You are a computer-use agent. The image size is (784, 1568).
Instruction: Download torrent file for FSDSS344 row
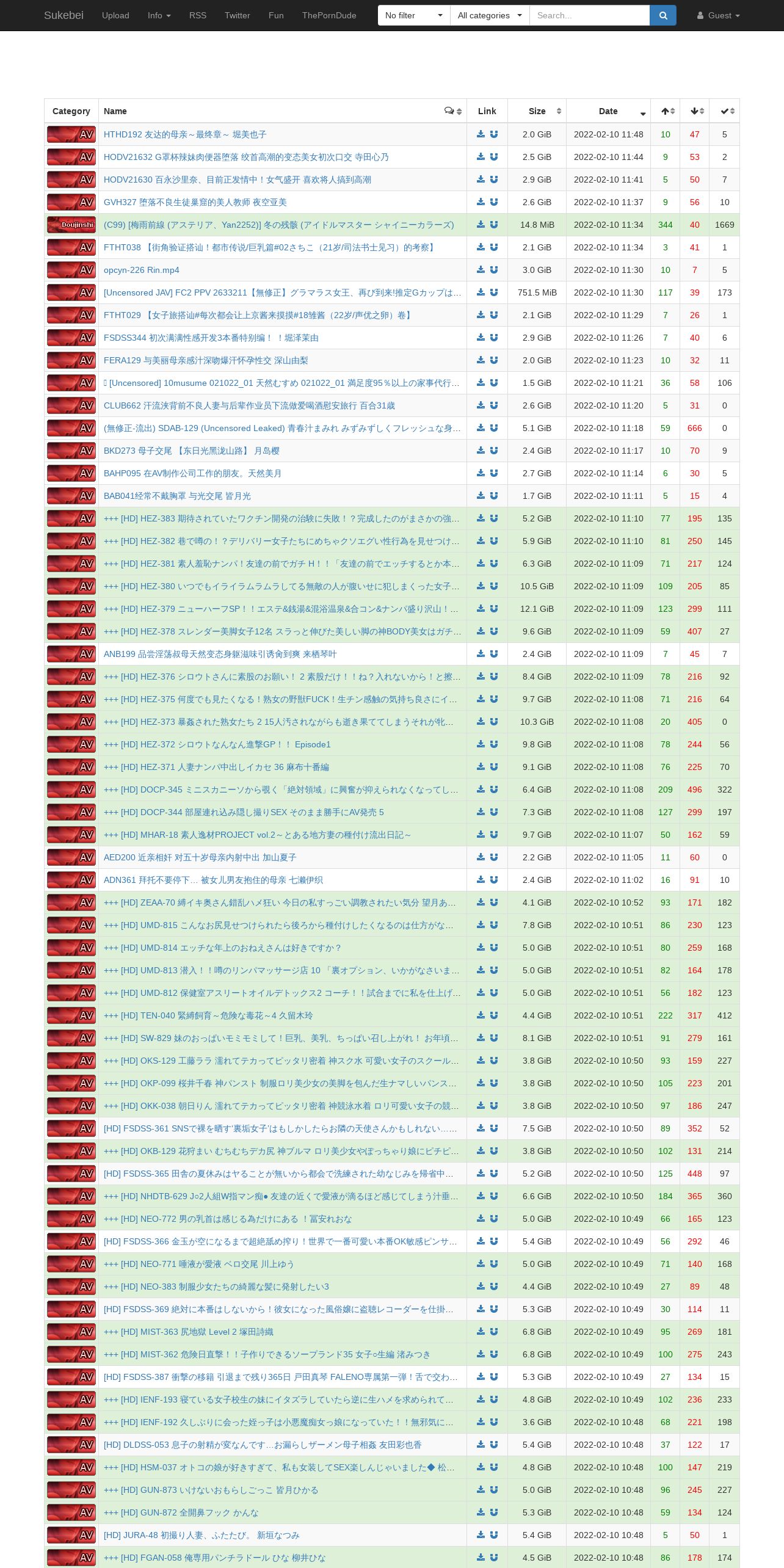pos(481,338)
